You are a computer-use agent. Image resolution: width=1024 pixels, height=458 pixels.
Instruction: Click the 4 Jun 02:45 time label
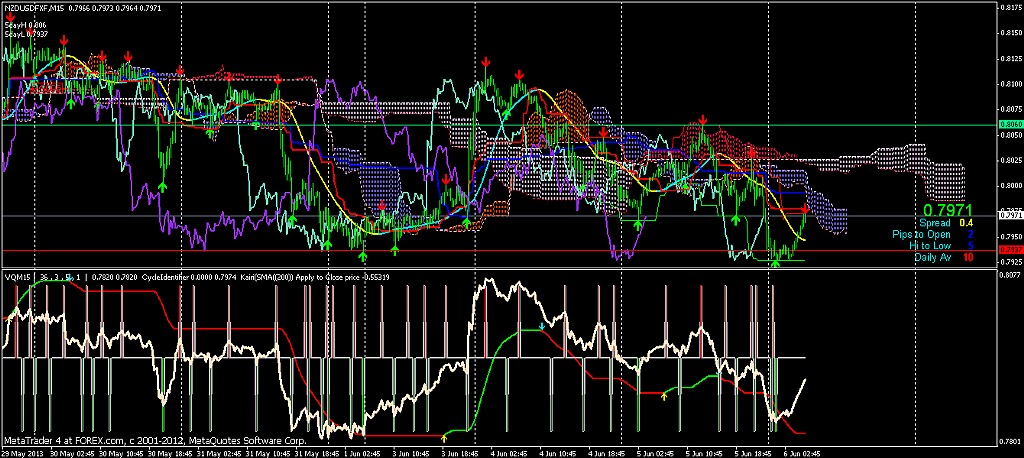click(508, 453)
